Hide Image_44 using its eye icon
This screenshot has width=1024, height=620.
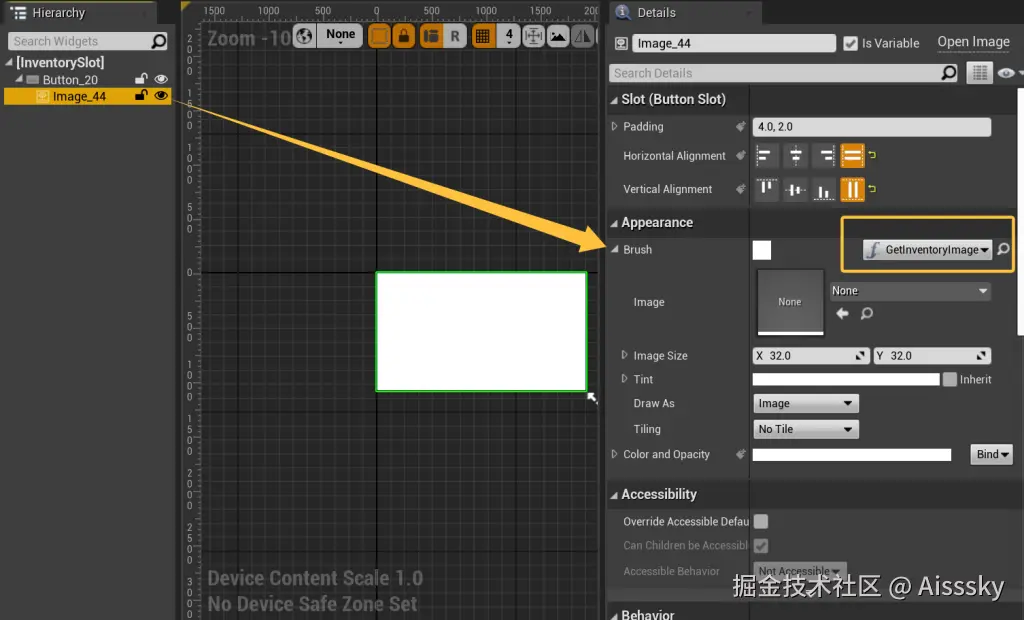161,96
